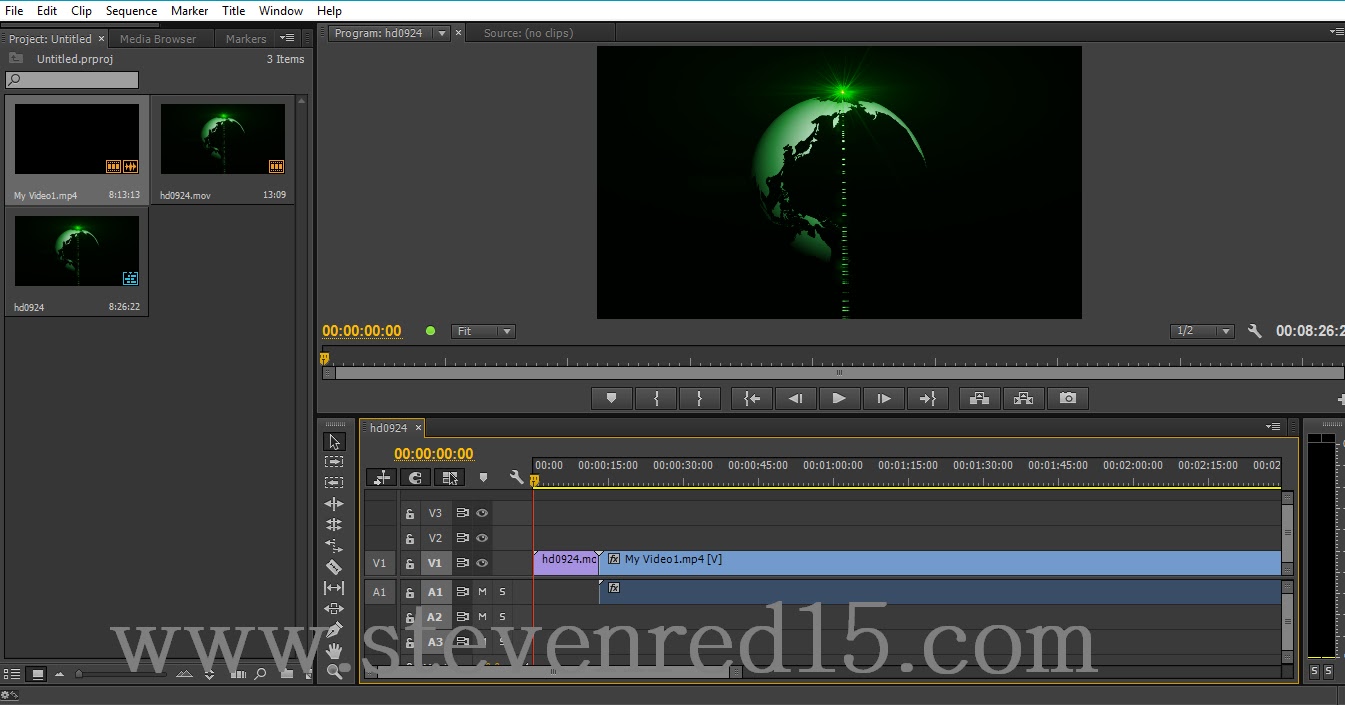Screen dimensions: 1345x705
Task: Step forward one frame
Action: pos(884,398)
